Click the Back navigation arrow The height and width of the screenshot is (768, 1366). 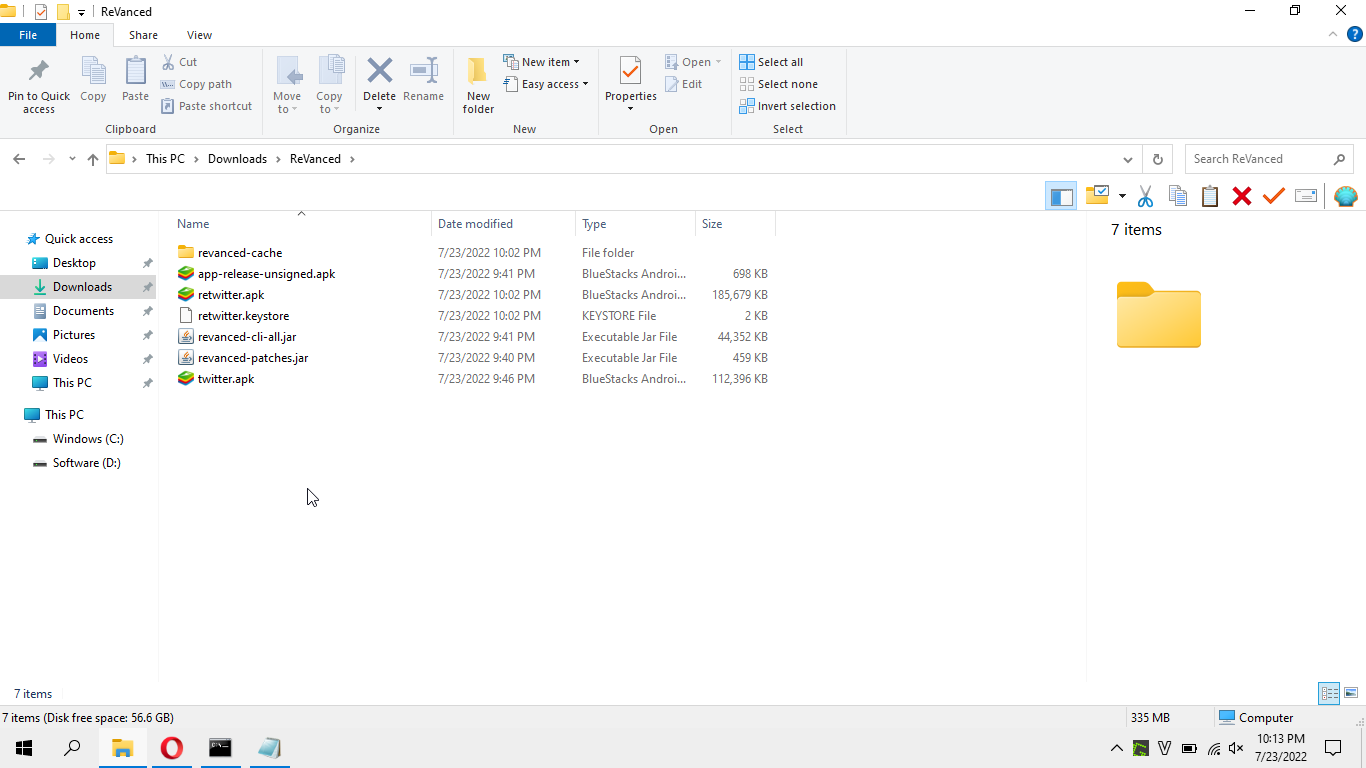point(19,159)
